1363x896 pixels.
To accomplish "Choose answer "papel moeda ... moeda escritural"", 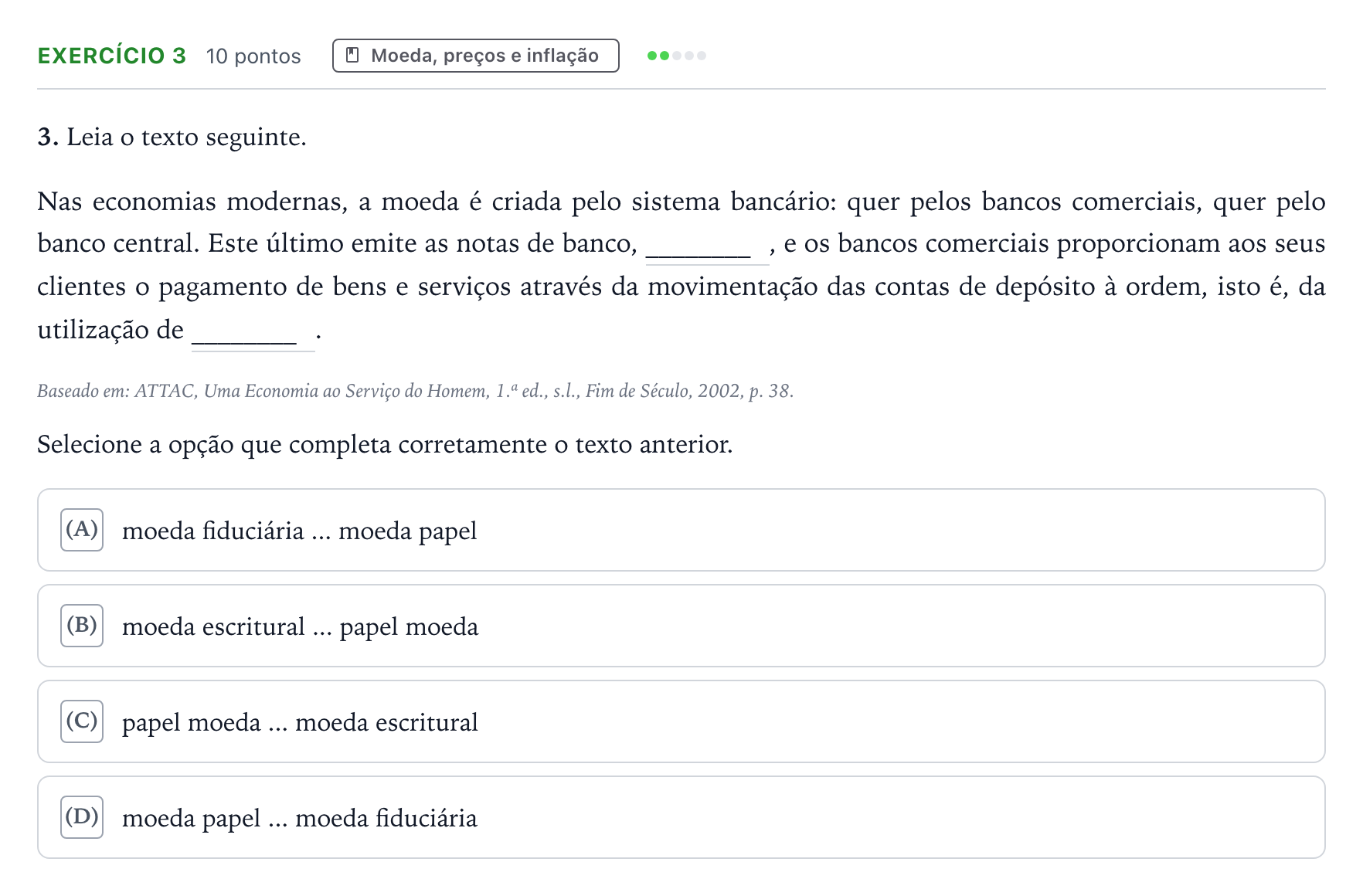I will 681,721.
